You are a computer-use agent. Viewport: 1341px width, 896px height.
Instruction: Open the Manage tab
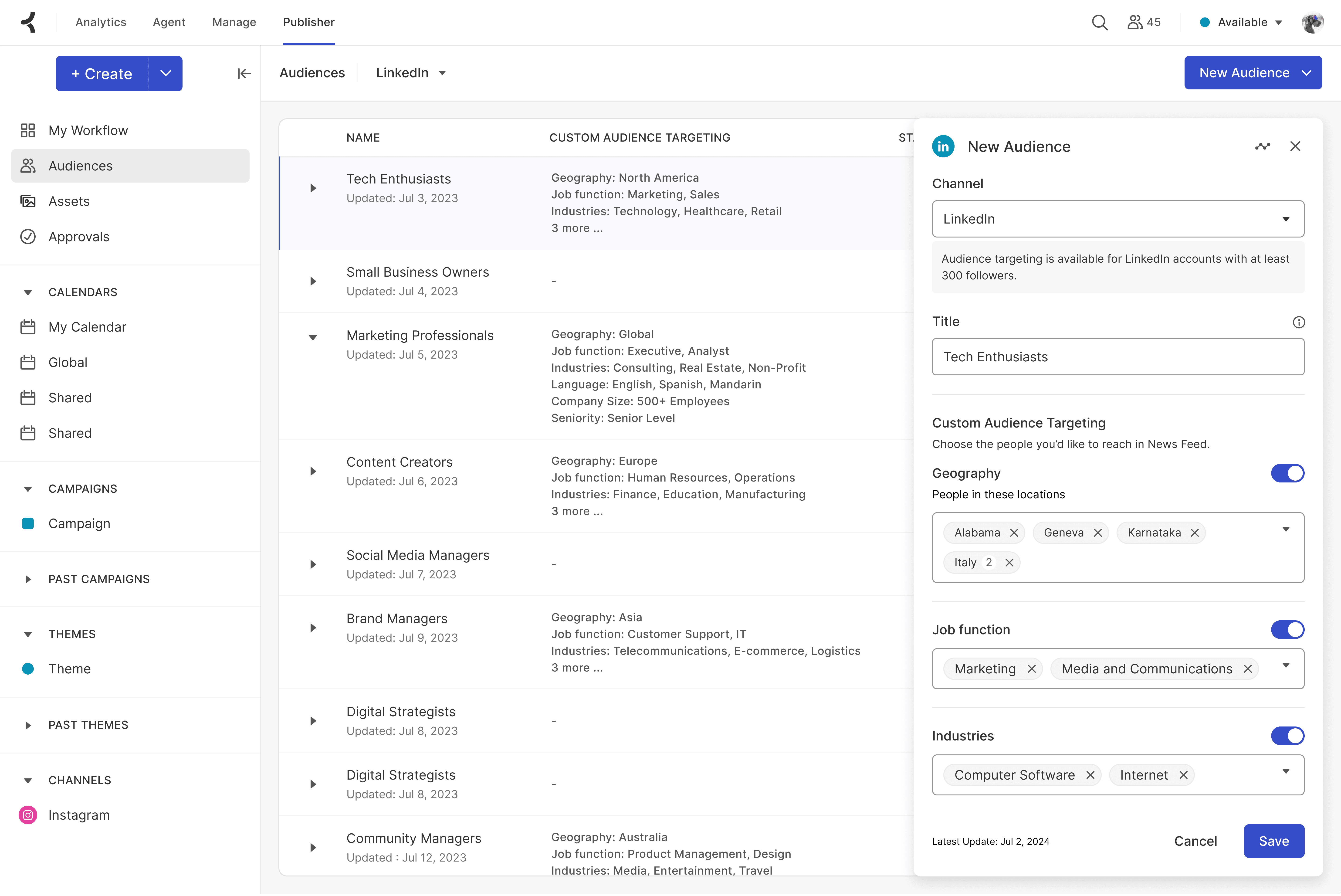pyautogui.click(x=234, y=22)
